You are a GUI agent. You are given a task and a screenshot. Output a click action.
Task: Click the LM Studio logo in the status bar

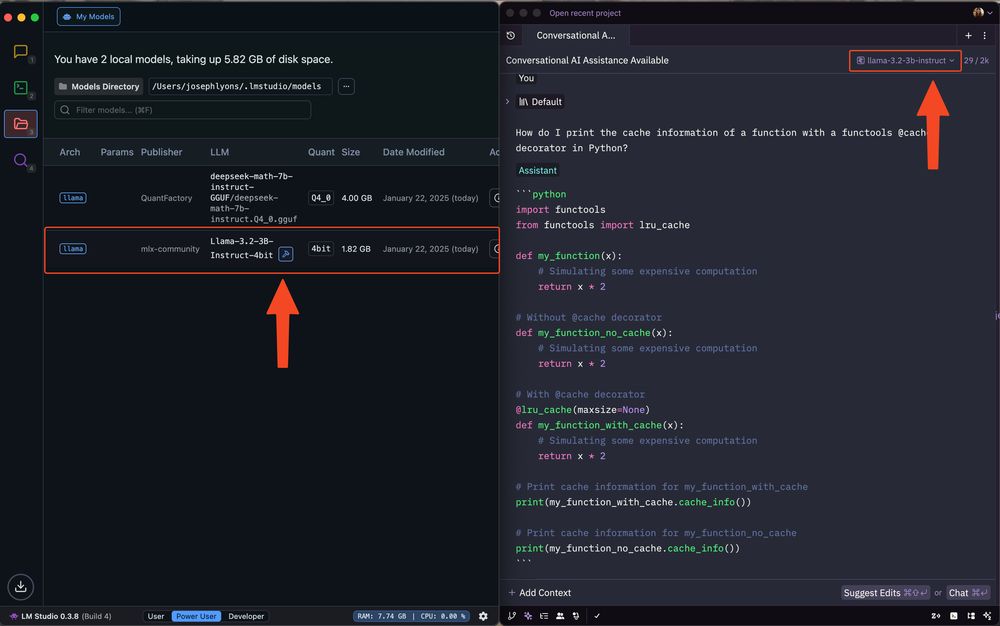pyautogui.click(x=13, y=616)
